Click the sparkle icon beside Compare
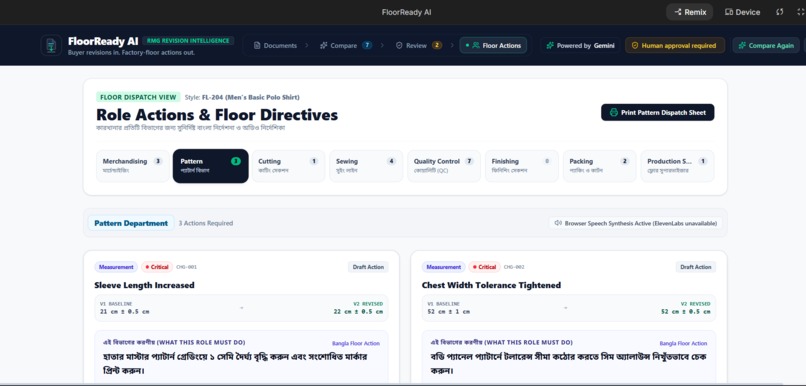This screenshot has height=386, width=806. 323,45
